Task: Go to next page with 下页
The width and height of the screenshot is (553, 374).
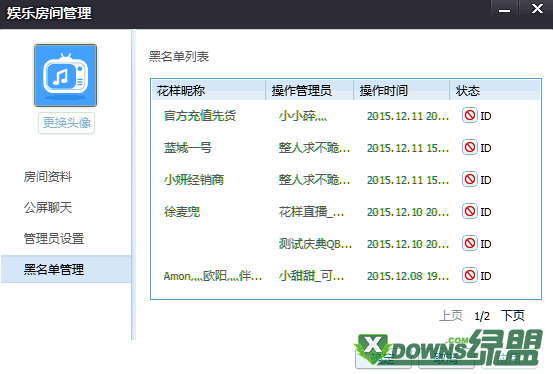Action: coord(513,315)
